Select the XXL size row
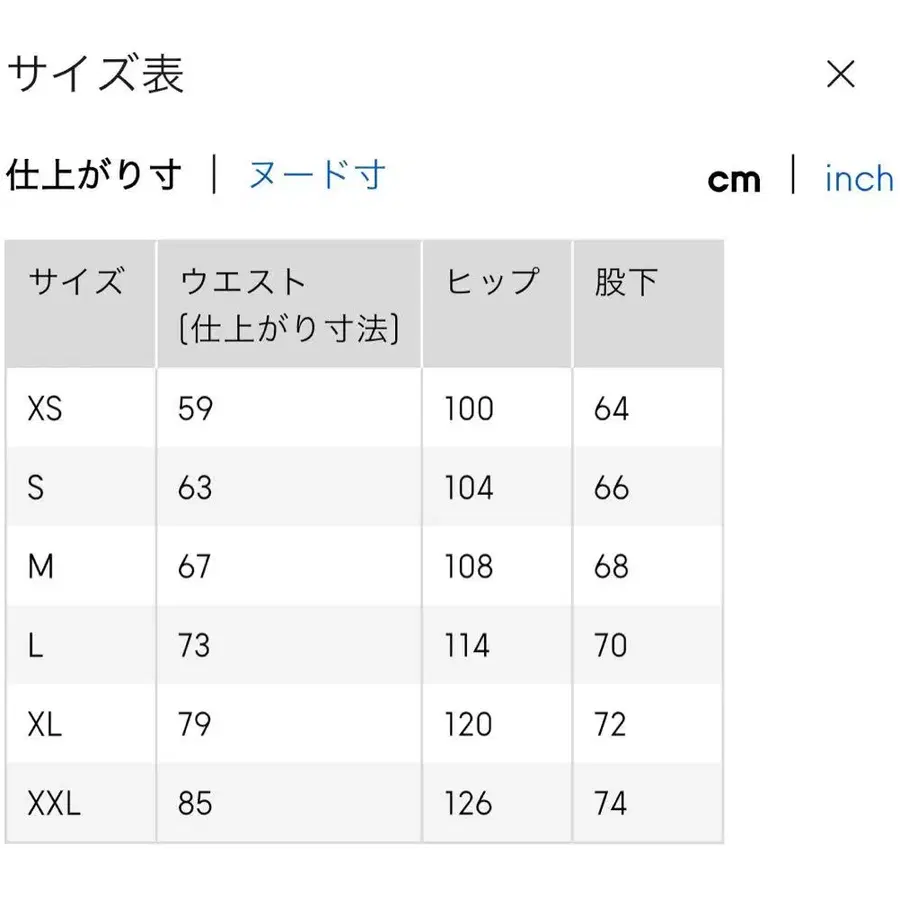Viewport: 900px width, 900px height. point(54,803)
